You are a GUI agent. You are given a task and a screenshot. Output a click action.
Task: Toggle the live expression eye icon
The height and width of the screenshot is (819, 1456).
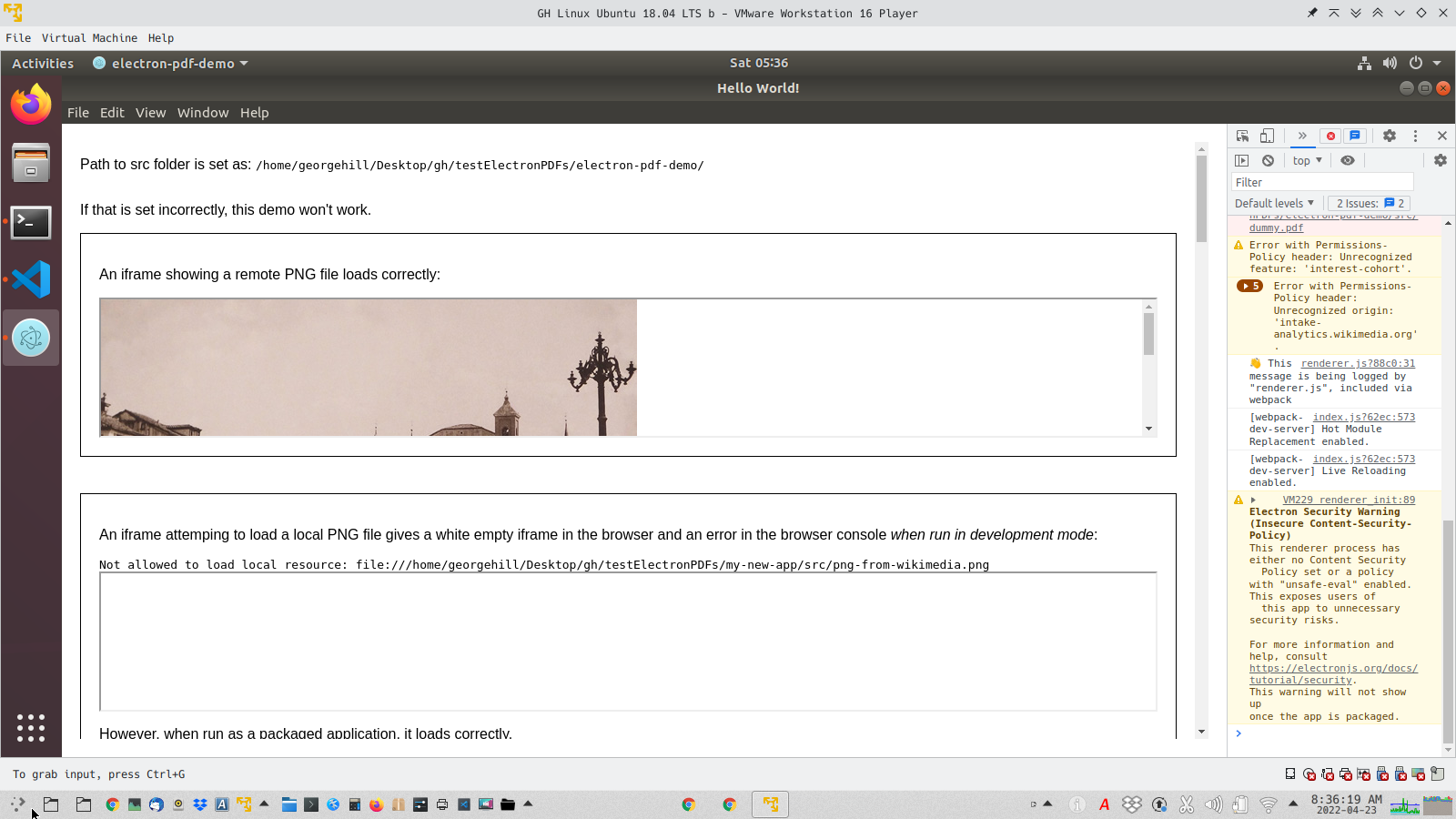[x=1348, y=160]
